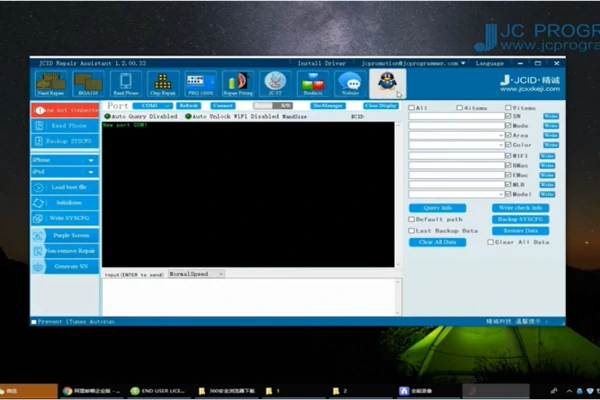The height and width of the screenshot is (400, 600).
Task: Click the blue Clear All Data button
Action: pyautogui.click(x=437, y=242)
